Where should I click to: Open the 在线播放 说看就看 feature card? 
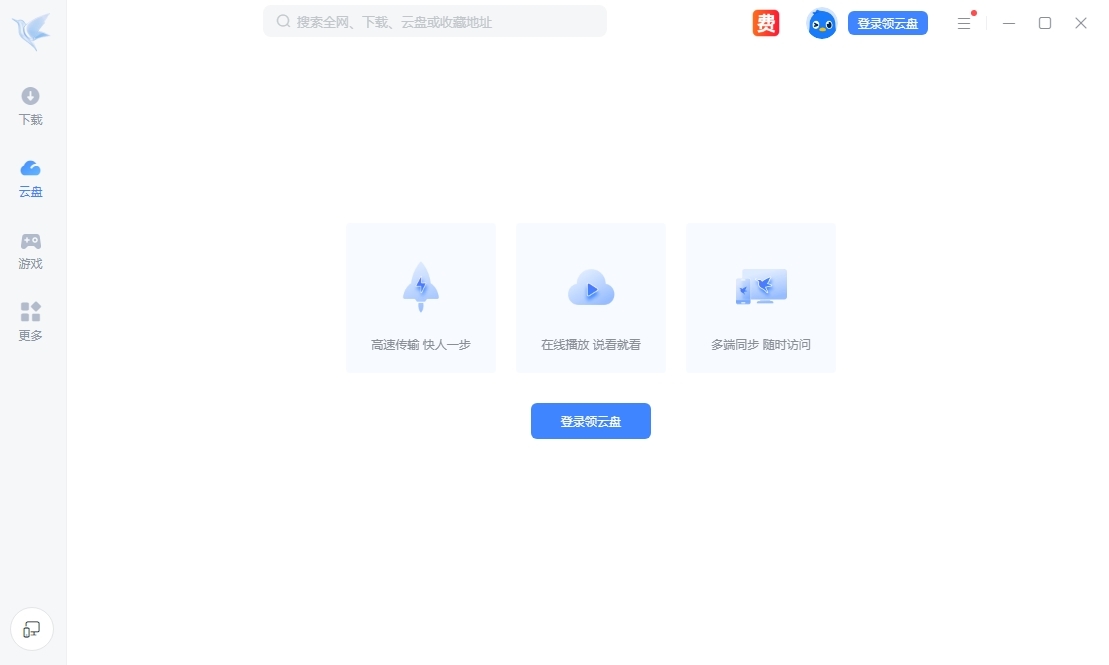[590, 297]
